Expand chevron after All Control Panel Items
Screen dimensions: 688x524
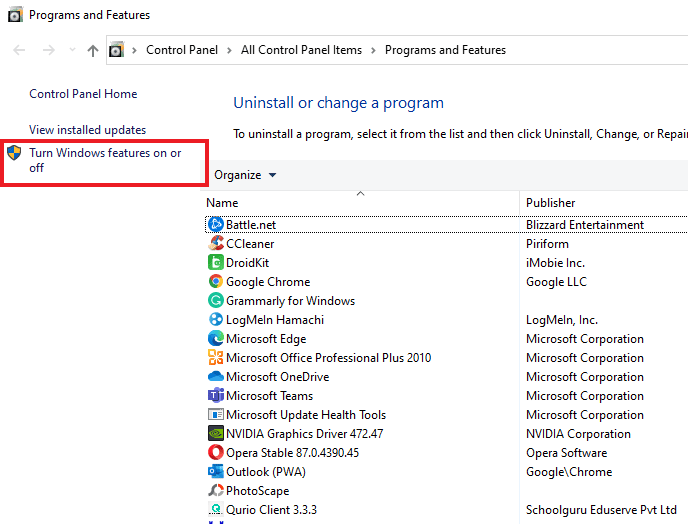[x=373, y=50]
